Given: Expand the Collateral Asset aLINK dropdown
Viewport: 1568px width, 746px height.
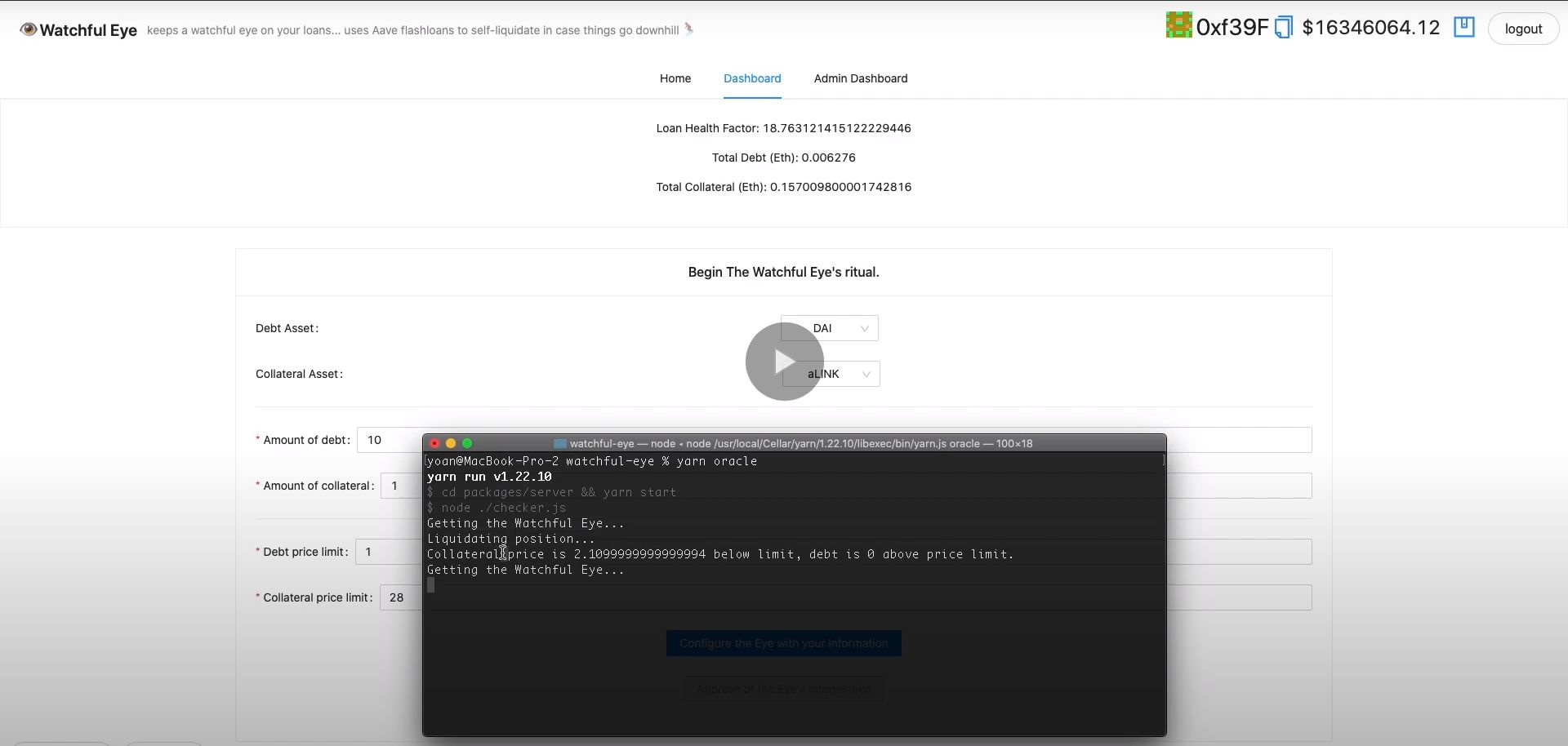Looking at the screenshot, I should click(831, 374).
